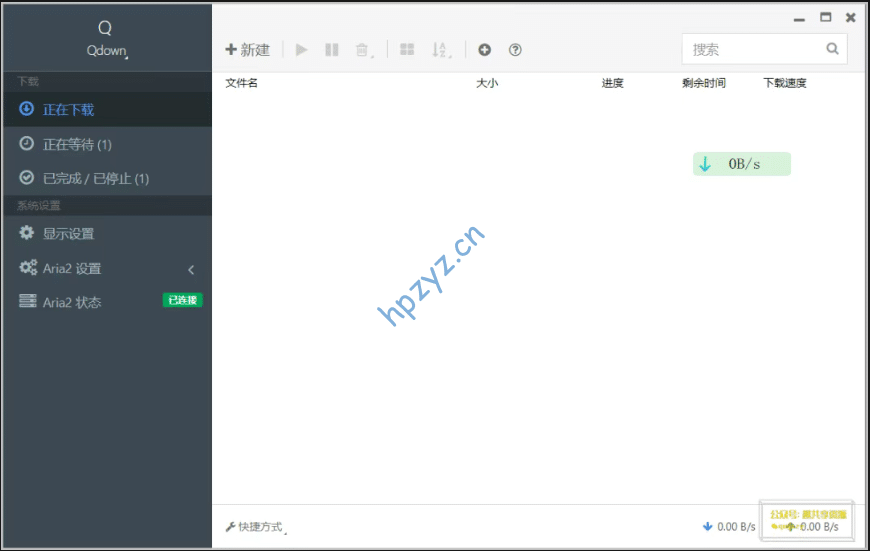
Task: Click the select all grid icon
Action: 407,50
